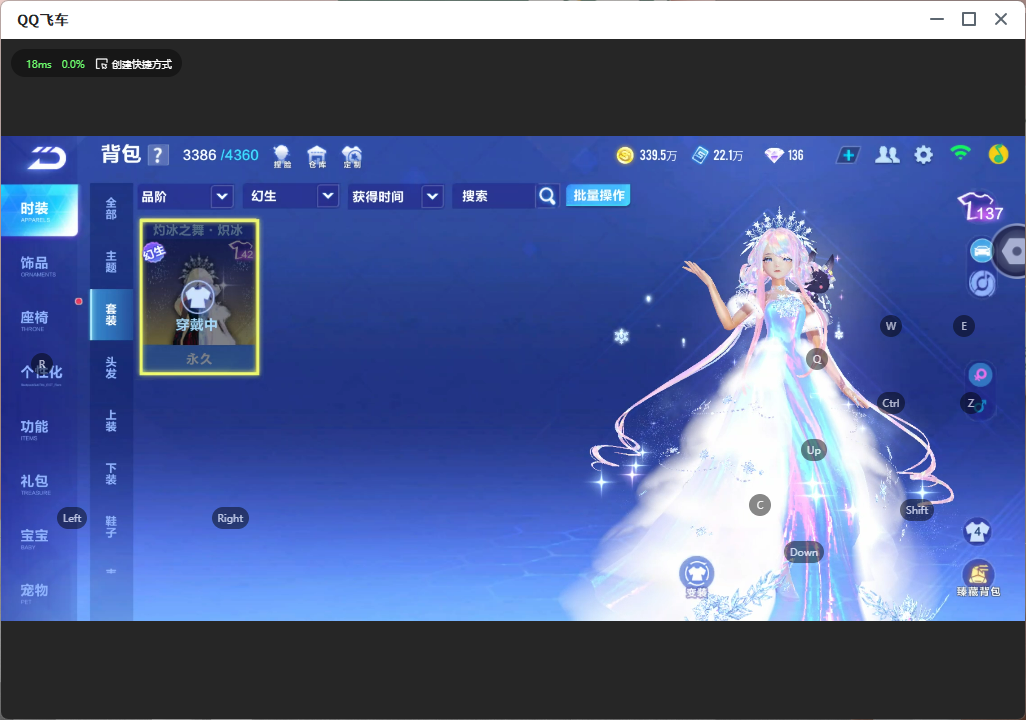Click the Shift key overlay button
This screenshot has width=1026, height=720.
click(917, 510)
